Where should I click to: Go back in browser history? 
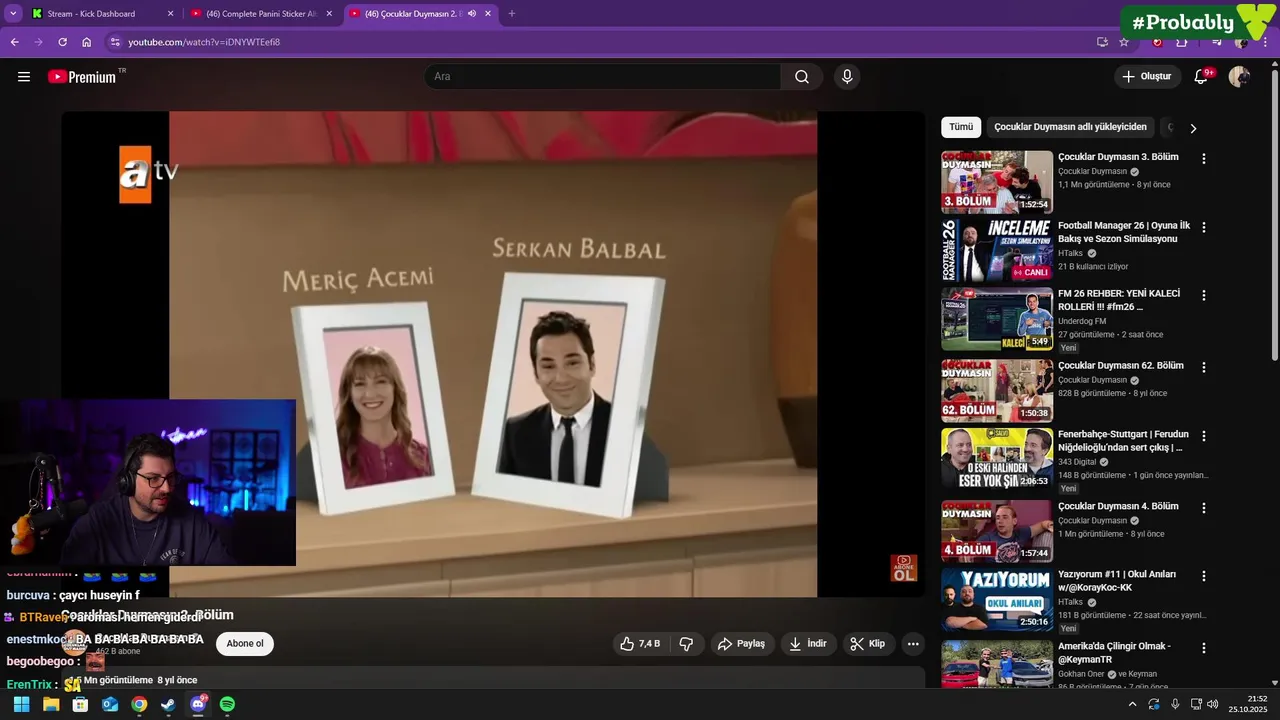15,42
